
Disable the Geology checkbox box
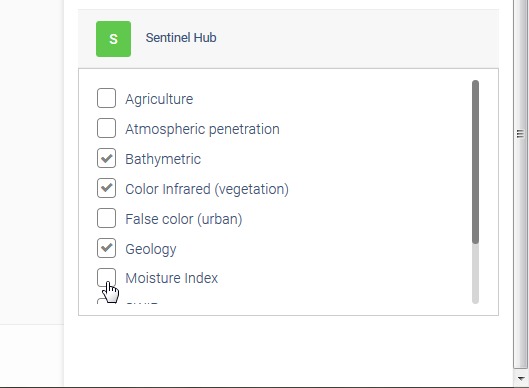coord(106,248)
